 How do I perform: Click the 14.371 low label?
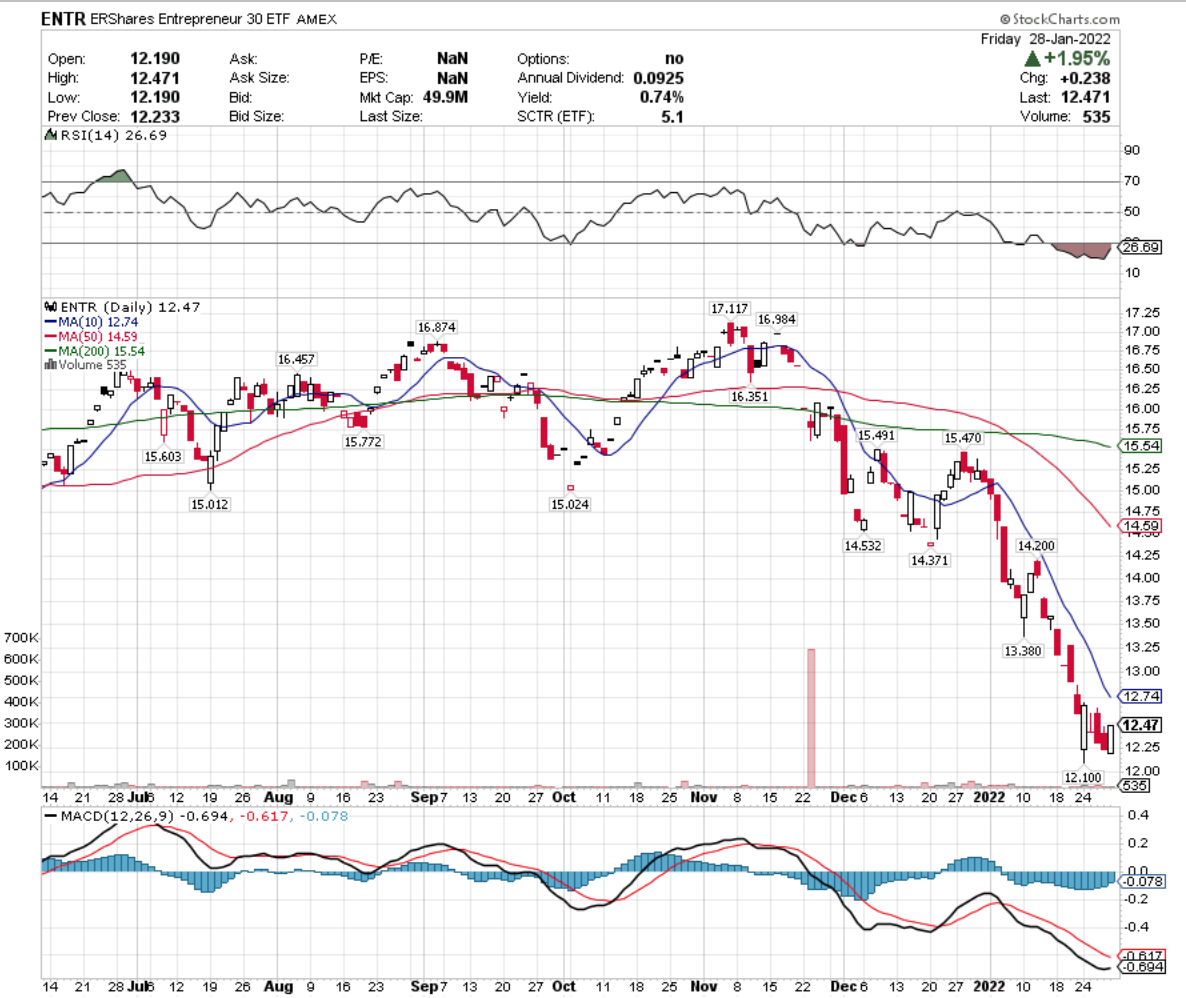(930, 560)
